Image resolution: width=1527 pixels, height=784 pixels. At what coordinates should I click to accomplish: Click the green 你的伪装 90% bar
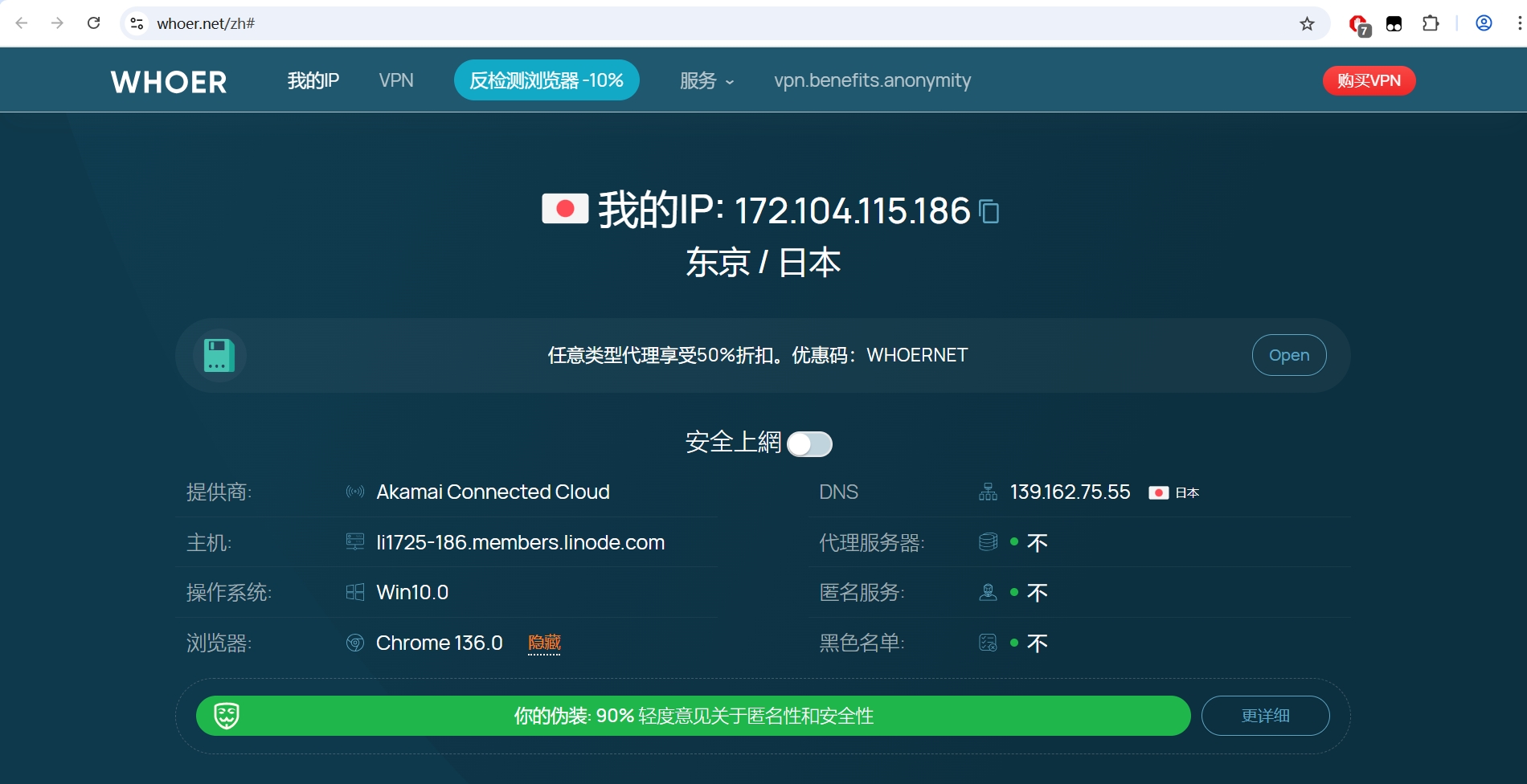(693, 716)
